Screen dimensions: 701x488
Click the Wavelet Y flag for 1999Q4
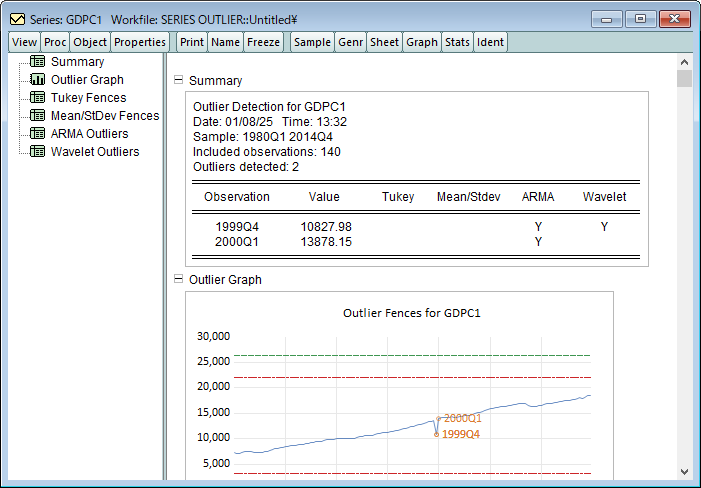[604, 227]
